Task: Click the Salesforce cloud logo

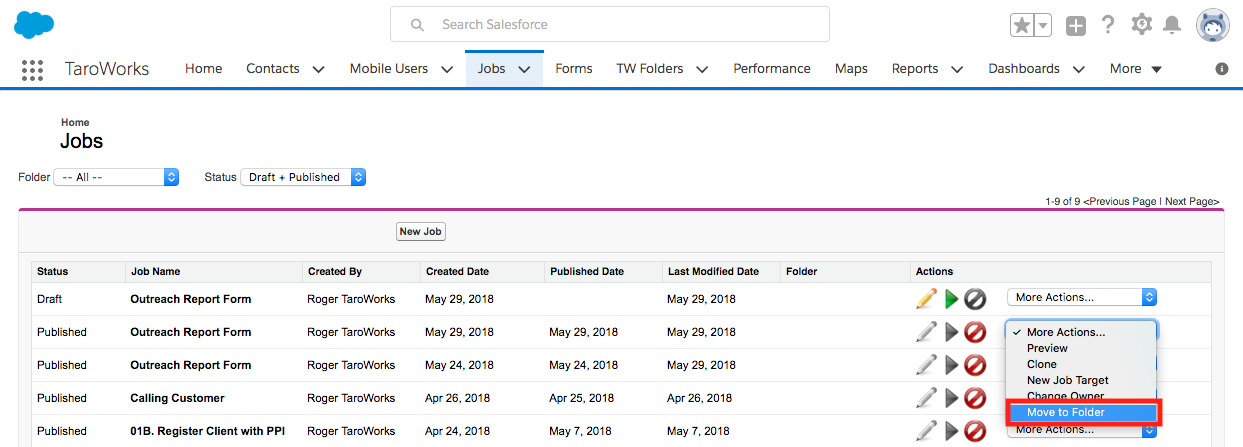Action: [x=34, y=24]
